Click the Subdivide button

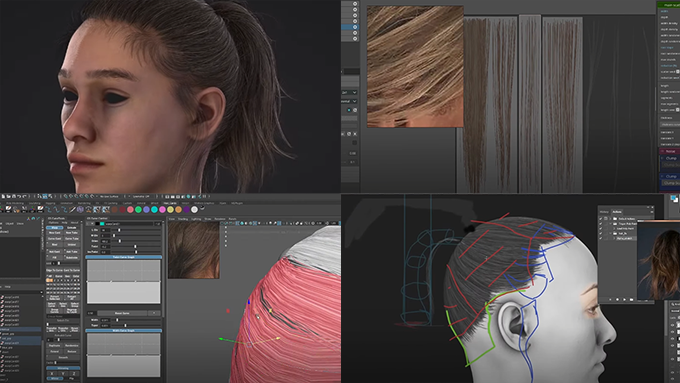72,258
